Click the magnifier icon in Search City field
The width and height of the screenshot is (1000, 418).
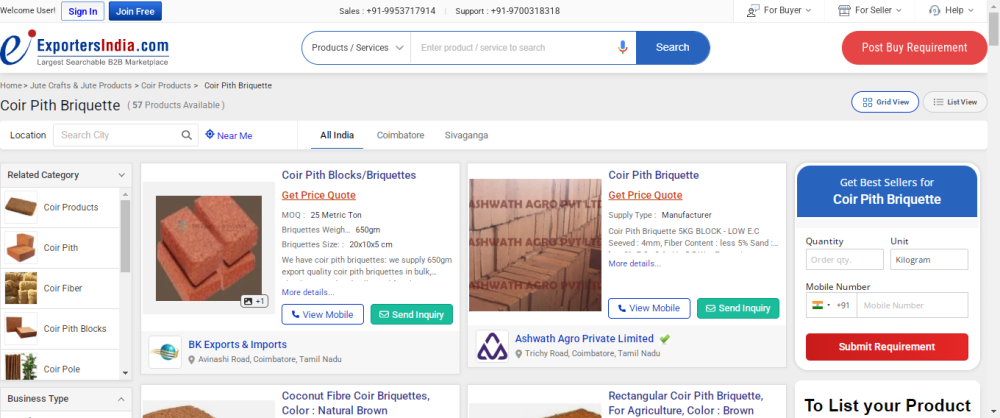tap(186, 135)
